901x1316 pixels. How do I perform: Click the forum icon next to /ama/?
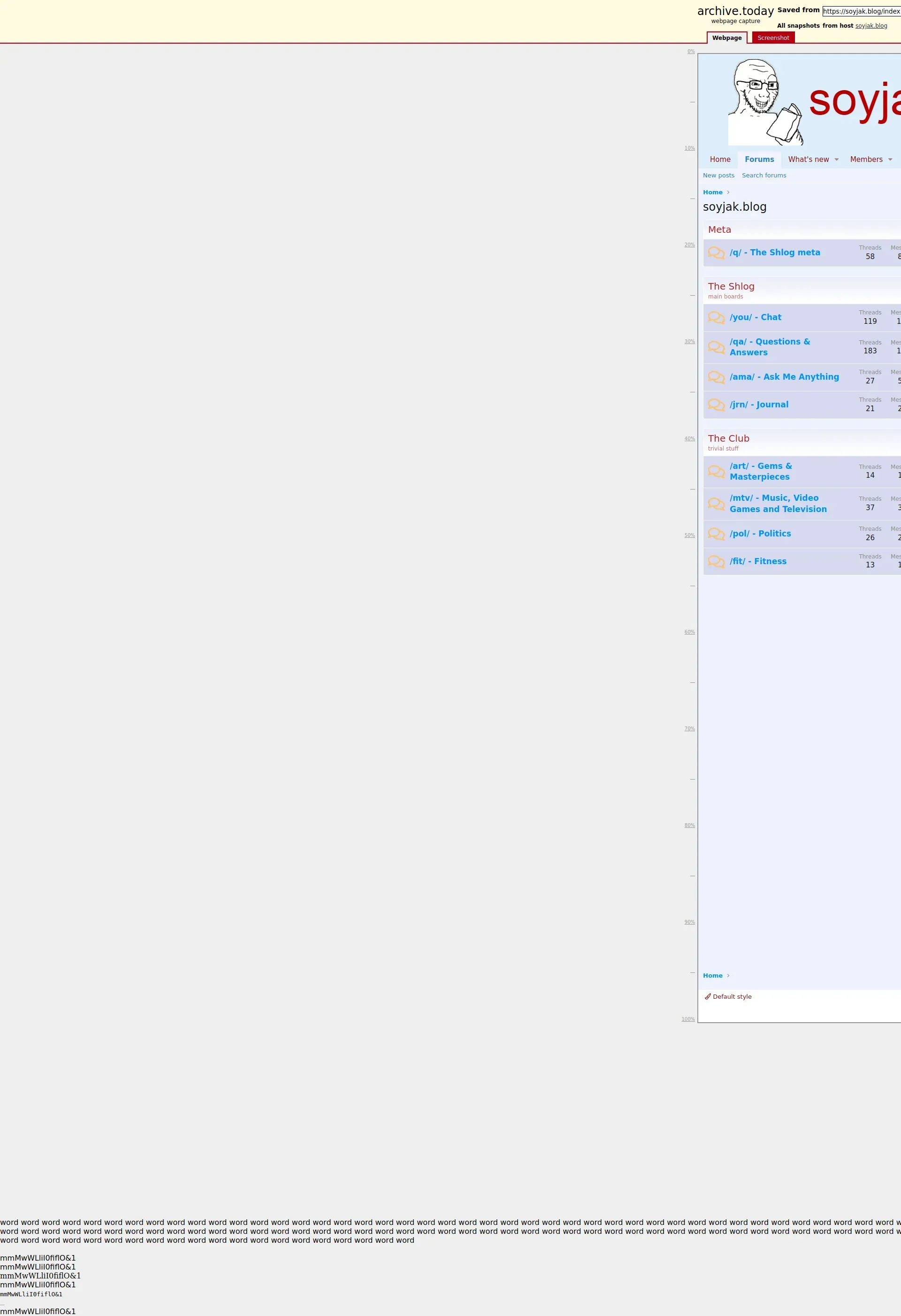click(x=716, y=377)
